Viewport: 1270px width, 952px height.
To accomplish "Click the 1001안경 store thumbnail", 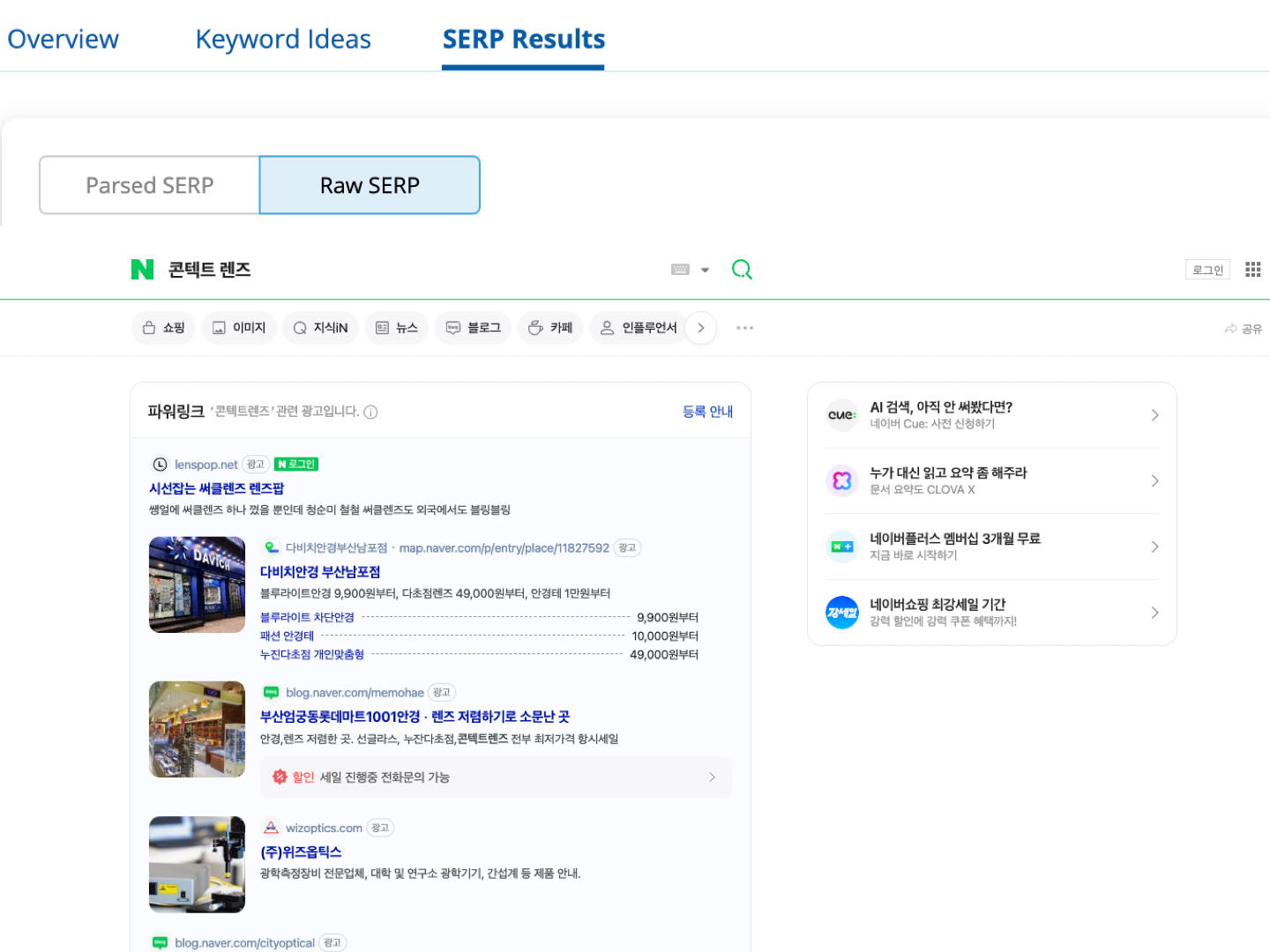I will (197, 729).
